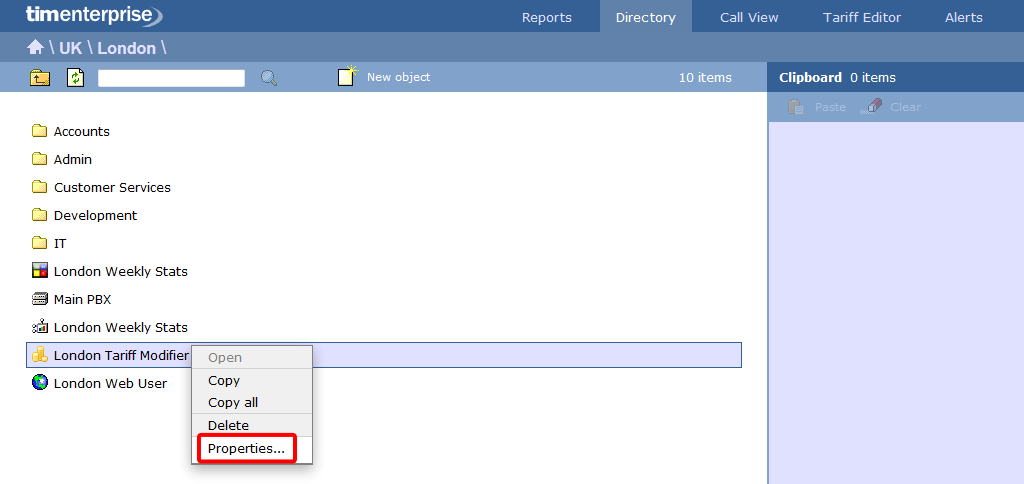Viewport: 1024px width, 484px height.
Task: Open the Tariff Editor tab
Action: pos(861,17)
